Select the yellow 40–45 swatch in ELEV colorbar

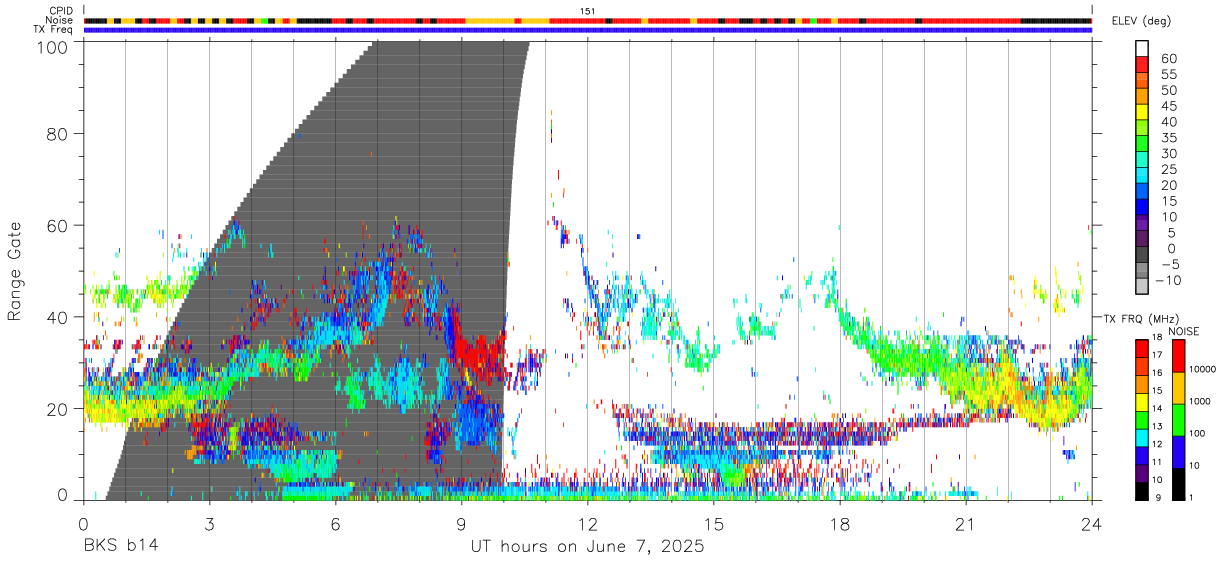click(1143, 112)
